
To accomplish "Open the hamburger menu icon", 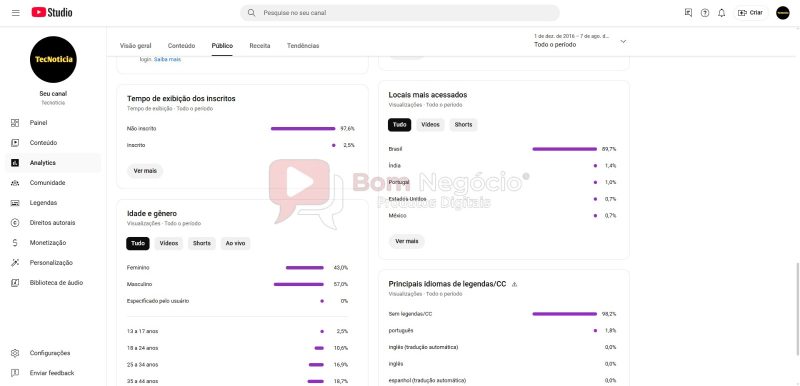I will click(x=15, y=13).
